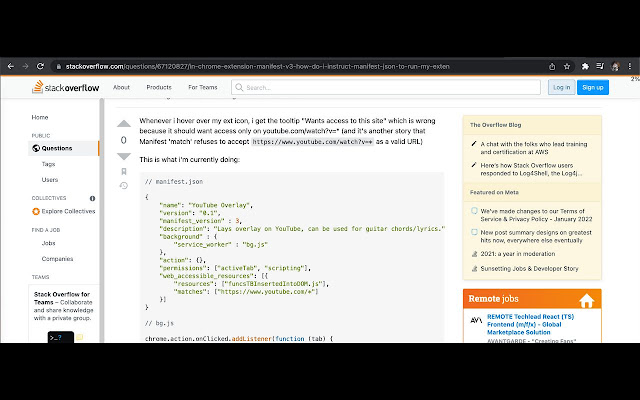This screenshot has width=640, height=400.
Task: Downvote the question with the down arrow
Action: tap(124, 156)
